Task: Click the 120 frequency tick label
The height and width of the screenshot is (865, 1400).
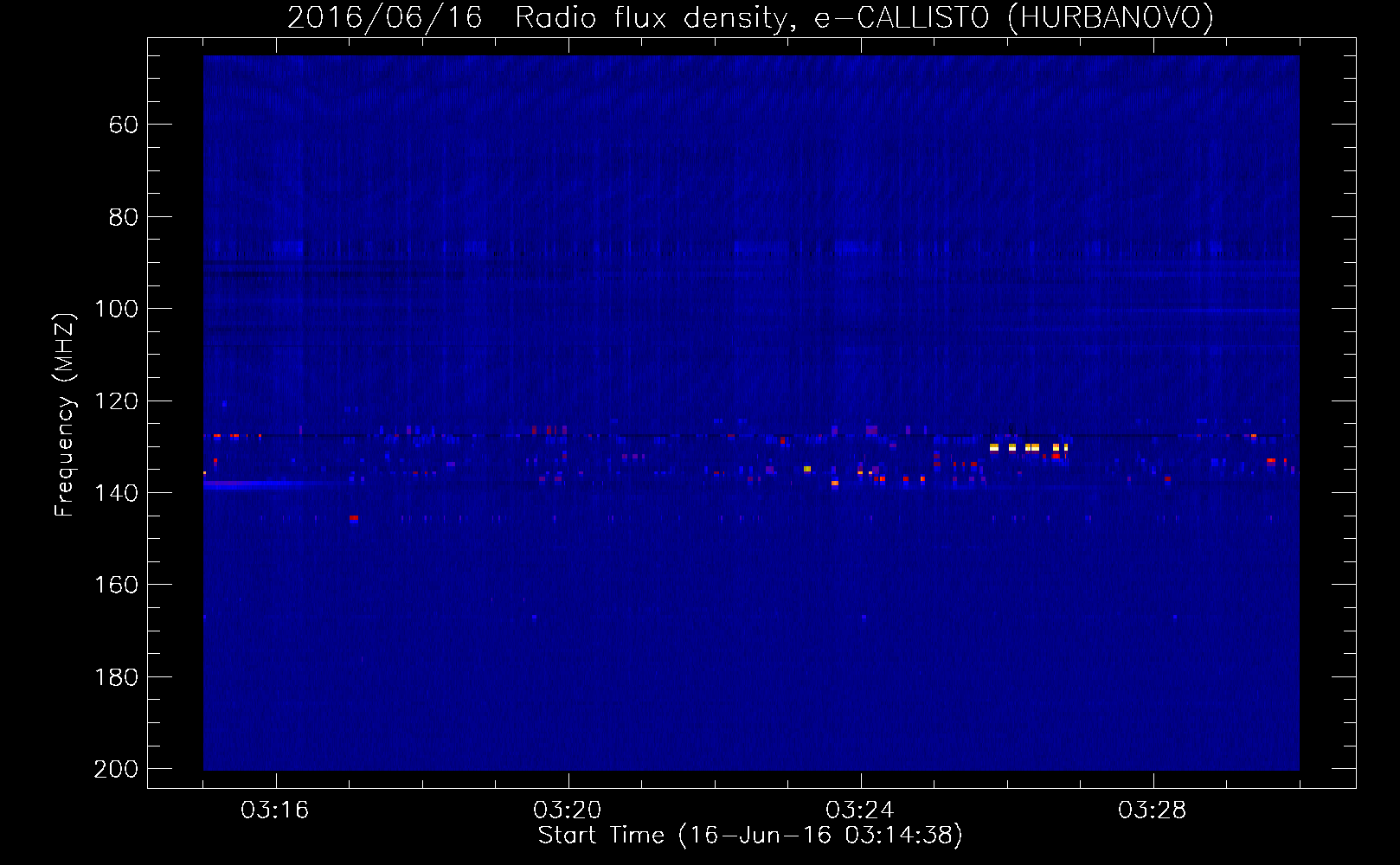Action: click(117, 401)
